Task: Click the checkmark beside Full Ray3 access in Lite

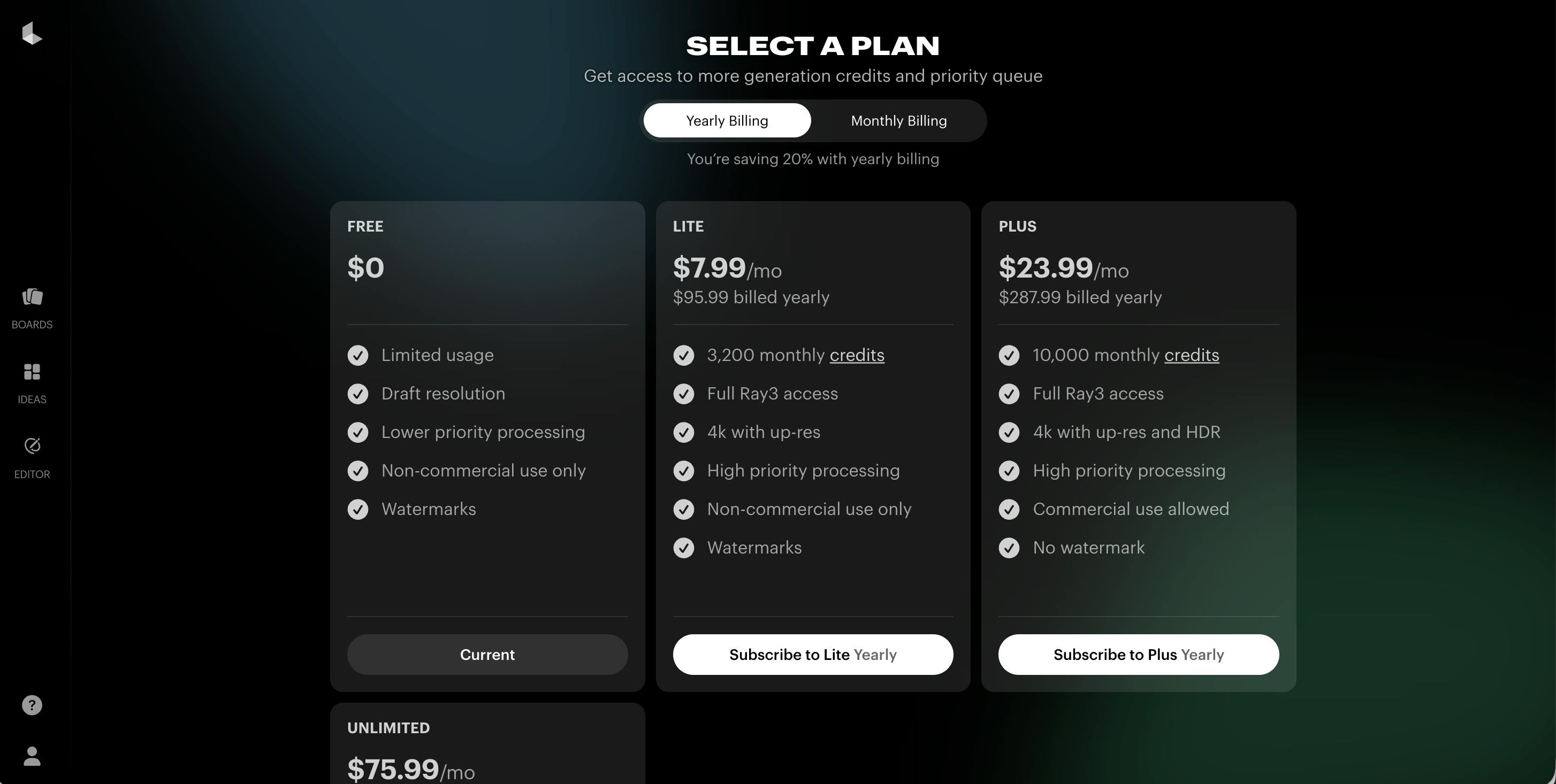Action: coord(683,394)
